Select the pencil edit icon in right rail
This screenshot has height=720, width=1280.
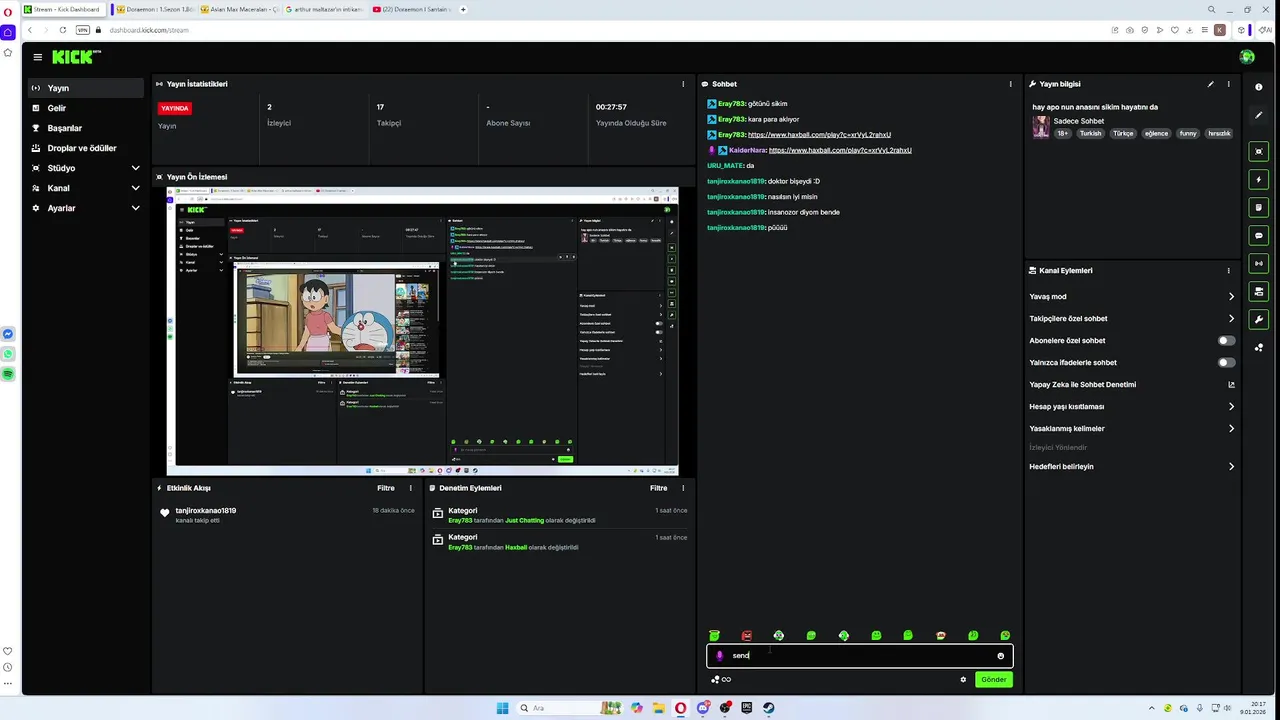[x=1258, y=115]
